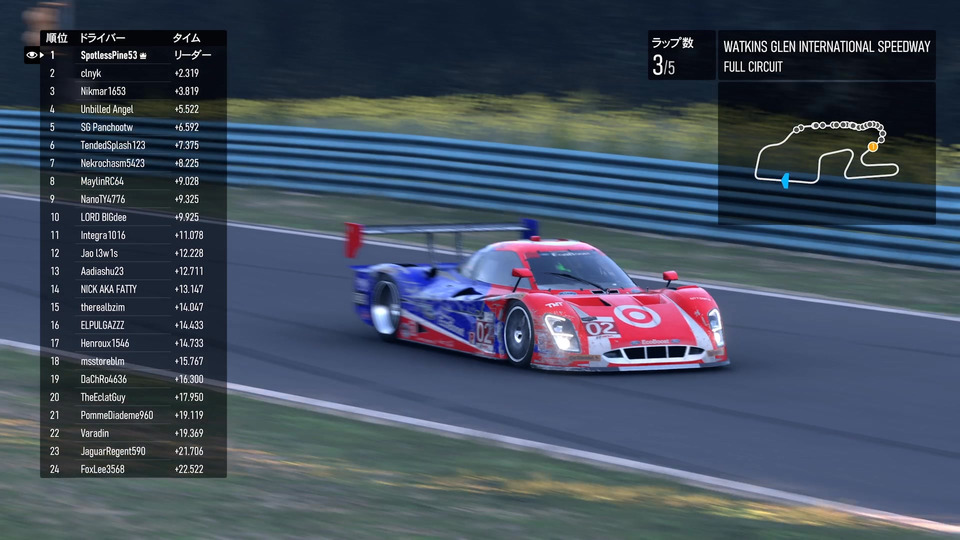Select driver TheEclatGuy row
960x540 pixels.
click(x=133, y=397)
